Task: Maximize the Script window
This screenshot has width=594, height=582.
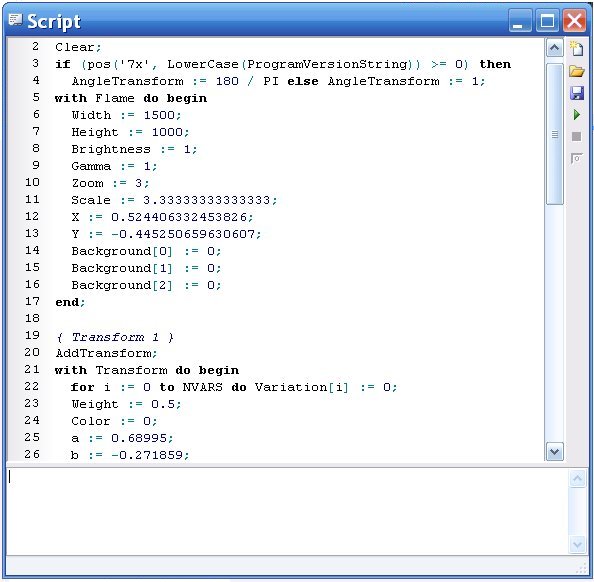Action: click(x=547, y=21)
